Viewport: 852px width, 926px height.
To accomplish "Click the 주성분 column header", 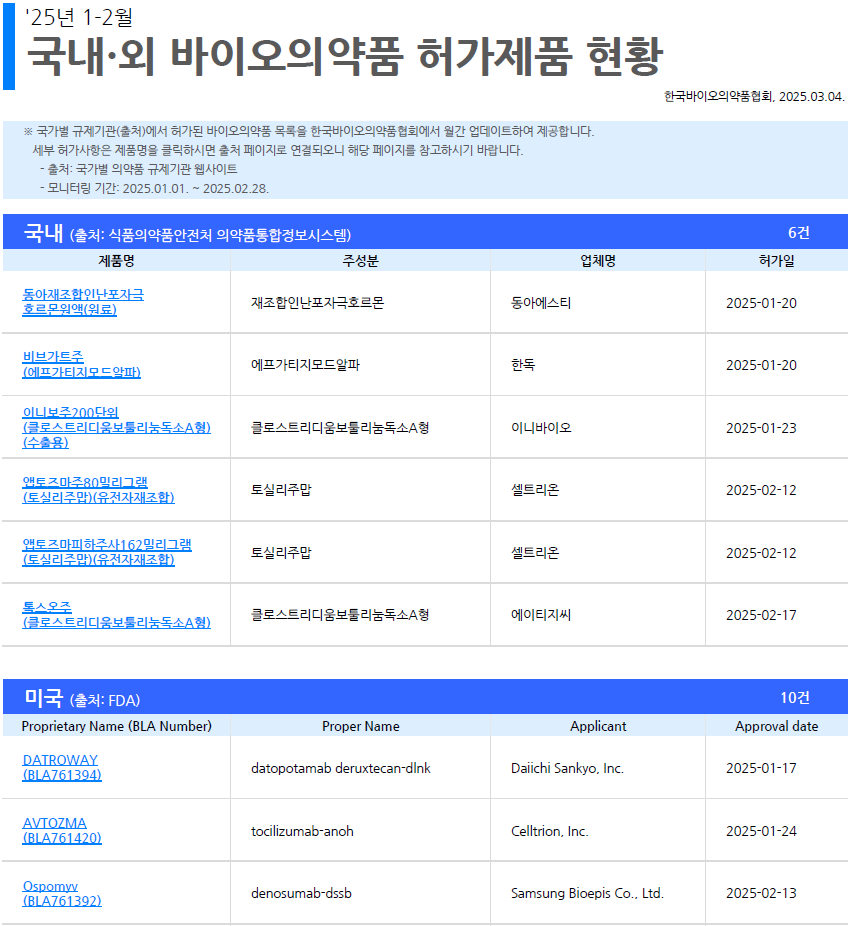I will (360, 260).
